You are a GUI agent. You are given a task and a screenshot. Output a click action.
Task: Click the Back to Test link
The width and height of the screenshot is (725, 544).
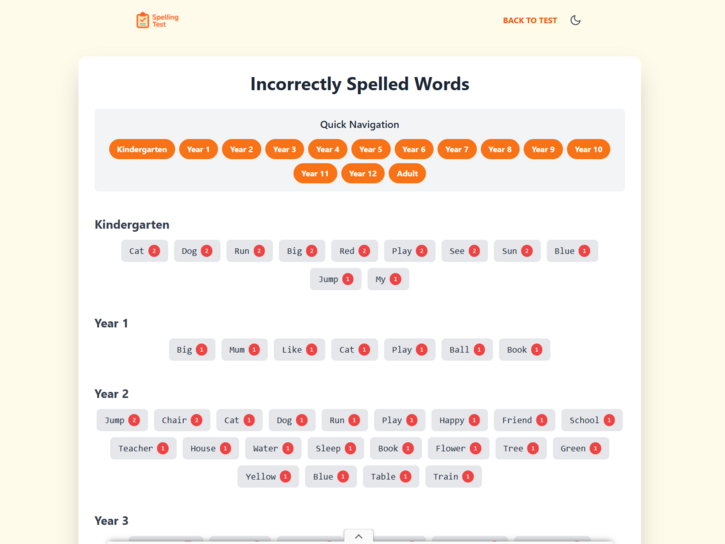click(529, 20)
